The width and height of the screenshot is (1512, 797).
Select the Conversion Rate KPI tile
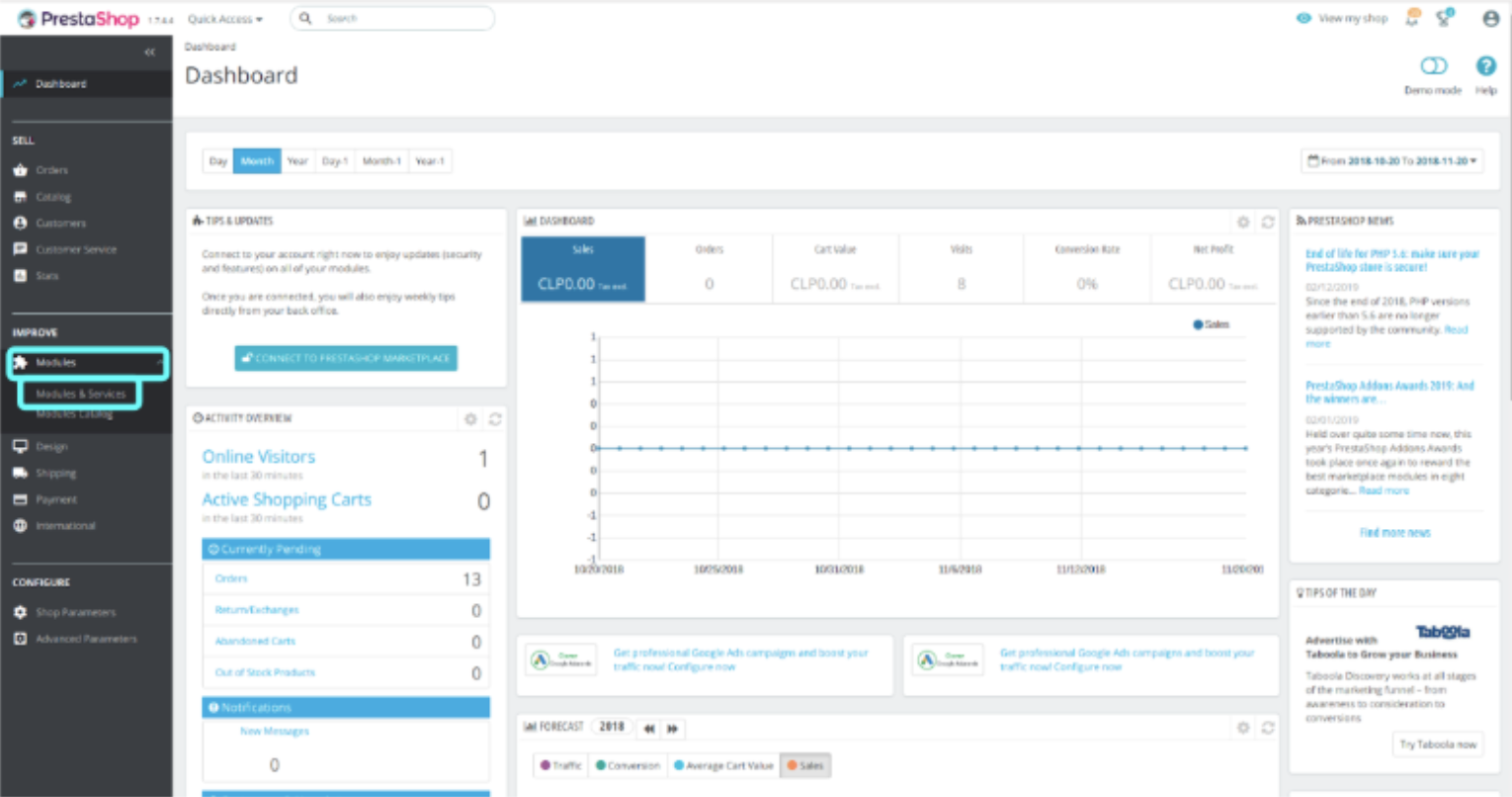[x=1087, y=269]
